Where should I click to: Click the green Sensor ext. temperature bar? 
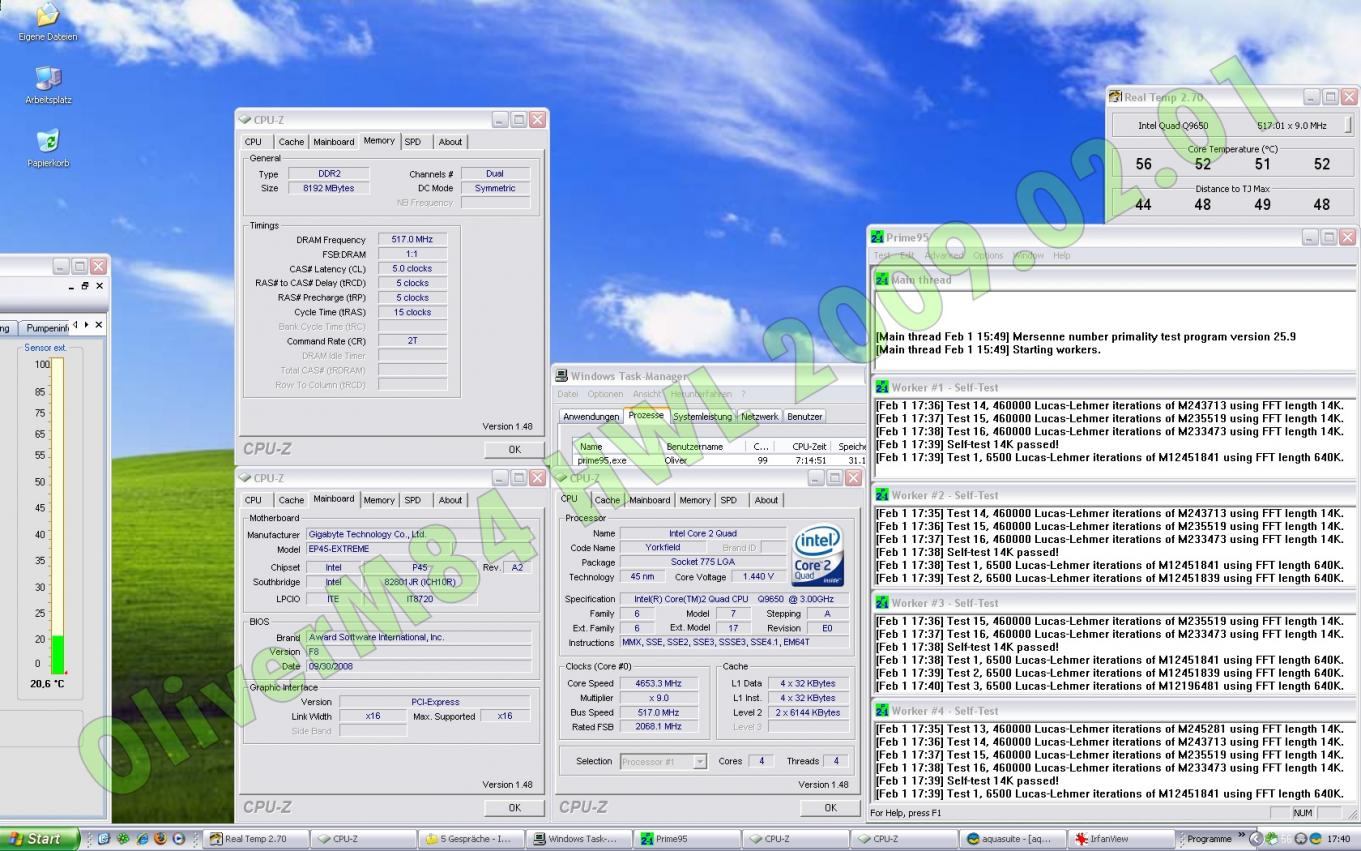(x=57, y=655)
